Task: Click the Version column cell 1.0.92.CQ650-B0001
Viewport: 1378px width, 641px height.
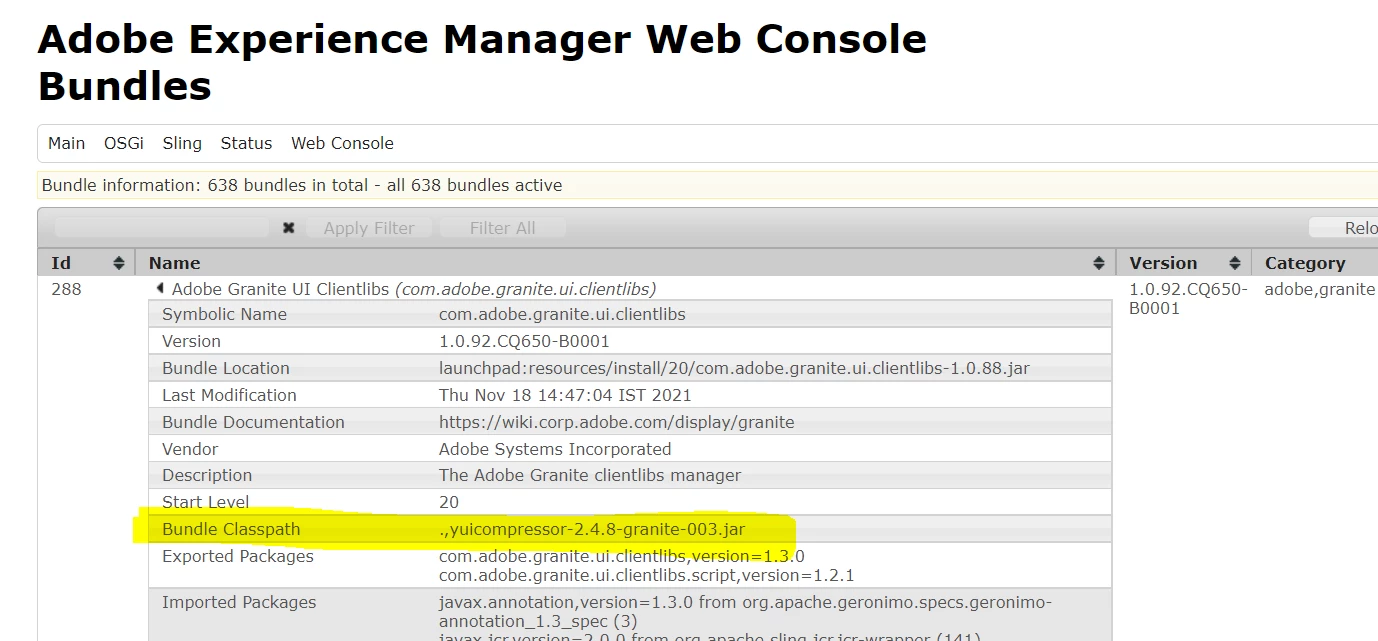Action: (x=1188, y=298)
